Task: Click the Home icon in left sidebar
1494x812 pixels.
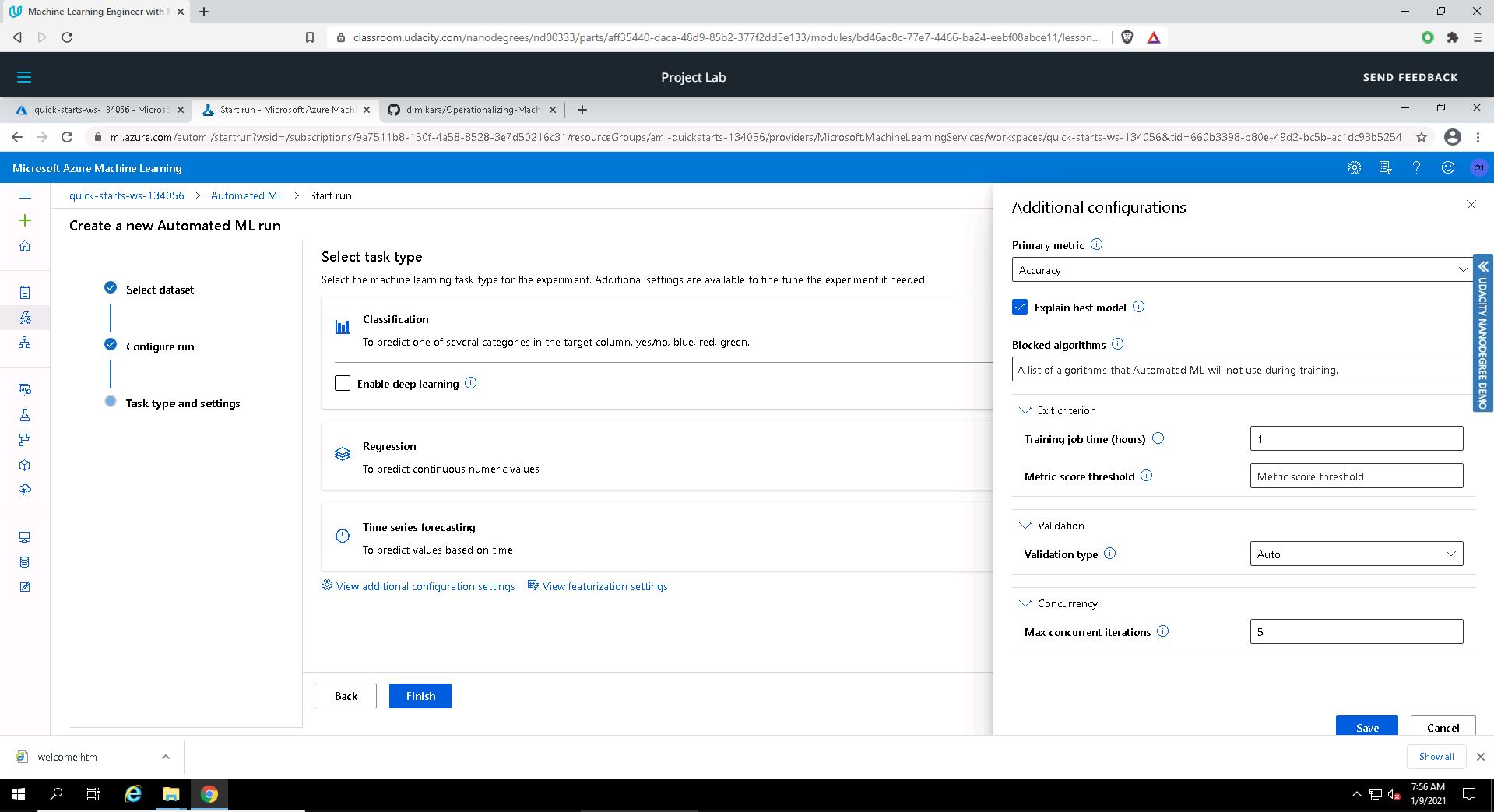Action: (x=25, y=246)
